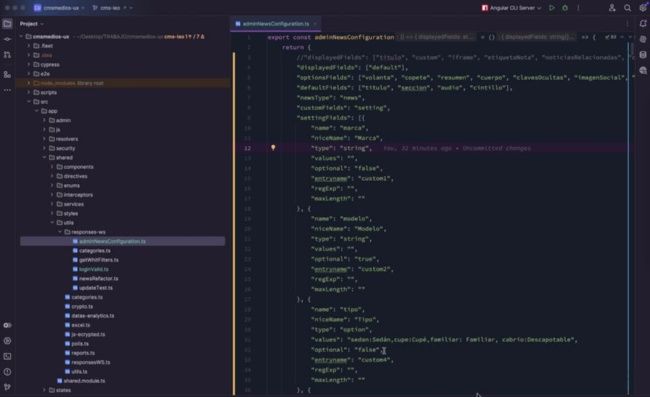
Task: Open the AI Assistant tool window icon
Action: click(x=643, y=39)
